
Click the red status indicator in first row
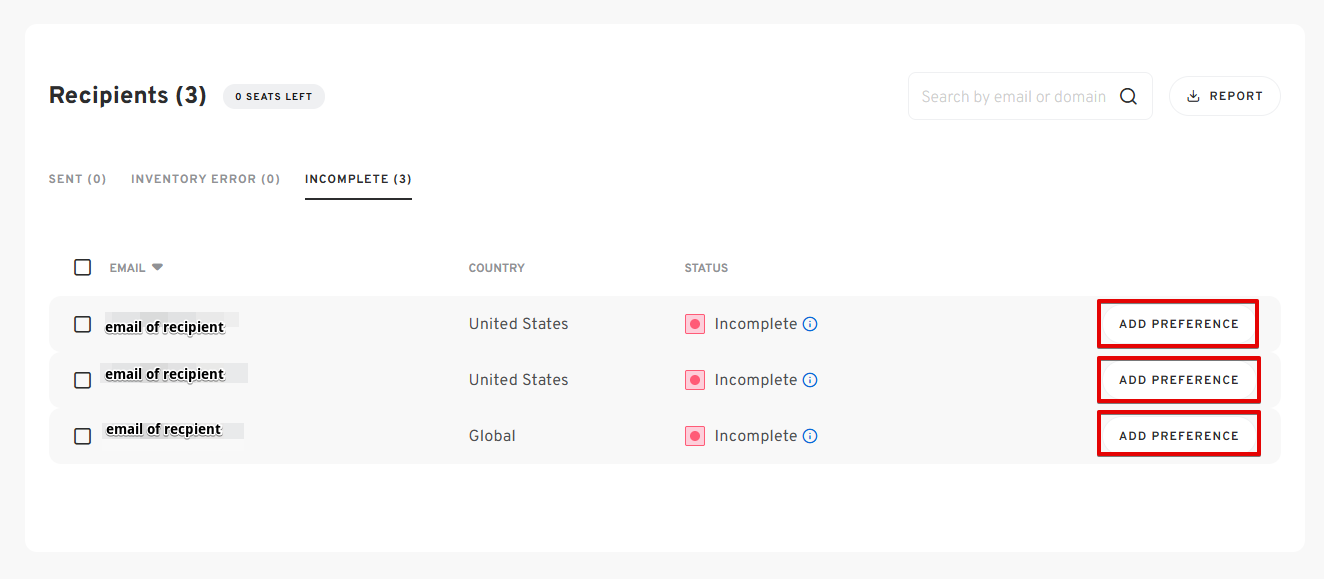695,324
